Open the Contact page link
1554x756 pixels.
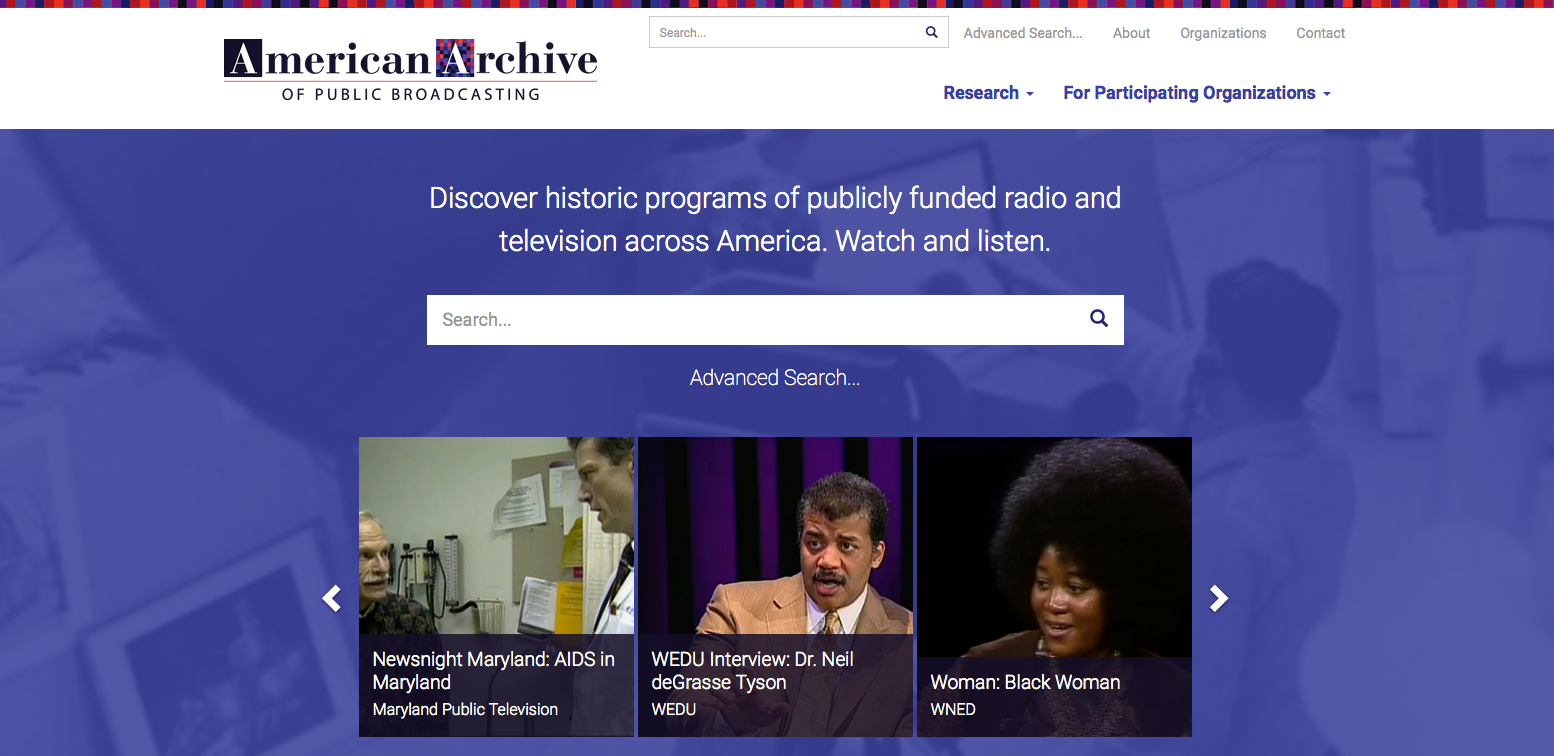pos(1320,33)
